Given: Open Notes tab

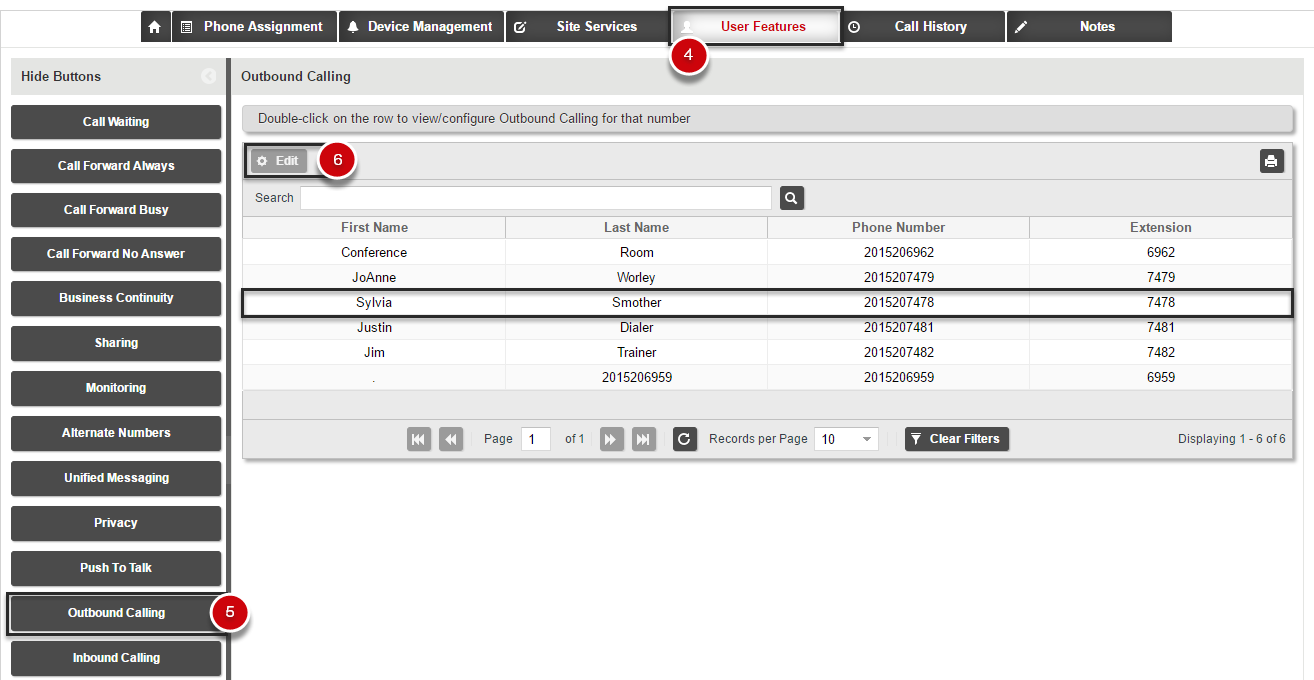Looking at the screenshot, I should pyautogui.click(x=1088, y=27).
